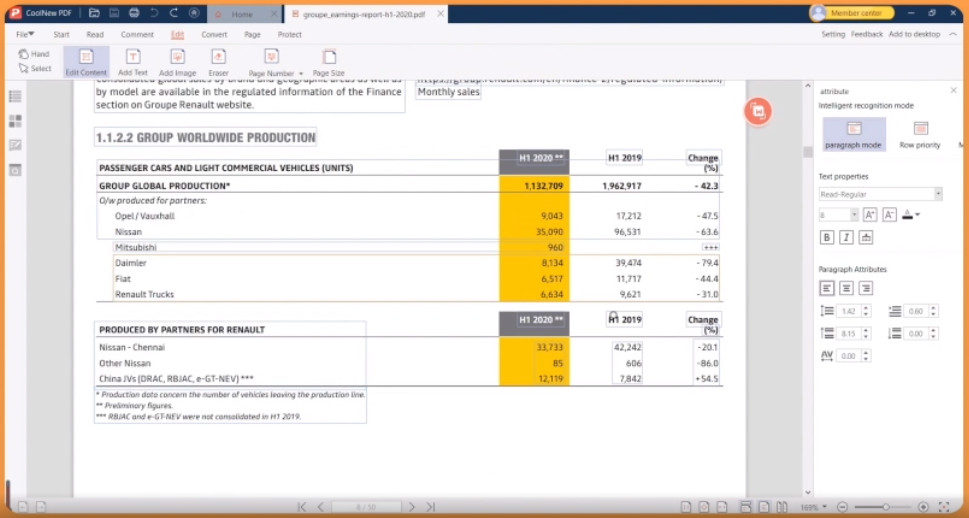Choose the Select cursor tool

tap(35, 69)
